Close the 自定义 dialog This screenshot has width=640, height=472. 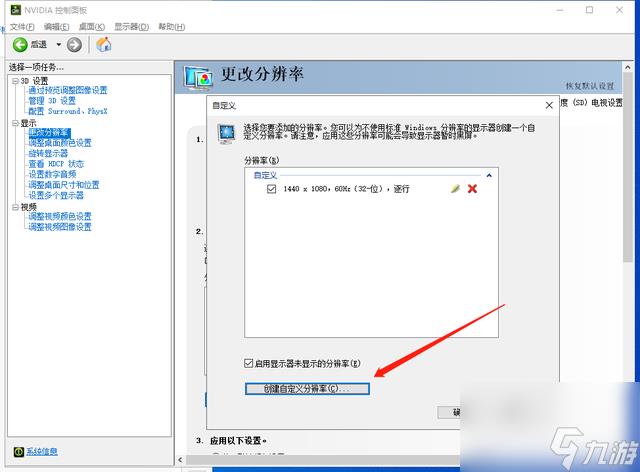coord(549,105)
